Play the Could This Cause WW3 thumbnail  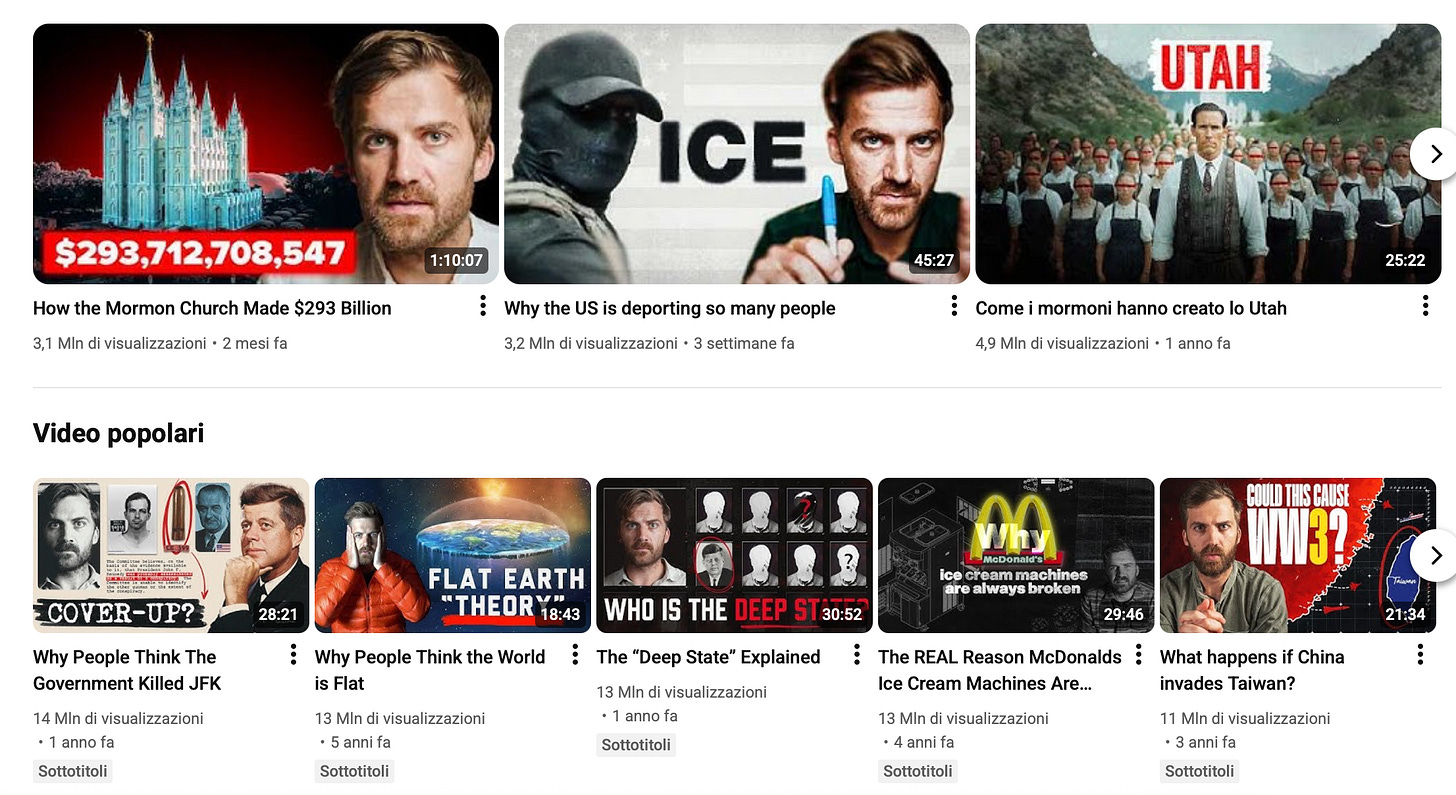[1298, 555]
